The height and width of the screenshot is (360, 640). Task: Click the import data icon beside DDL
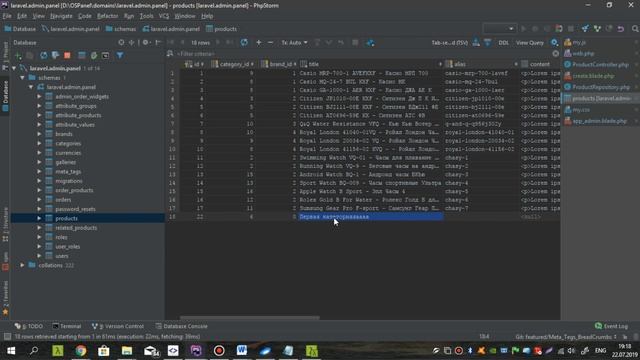(x=487, y=42)
